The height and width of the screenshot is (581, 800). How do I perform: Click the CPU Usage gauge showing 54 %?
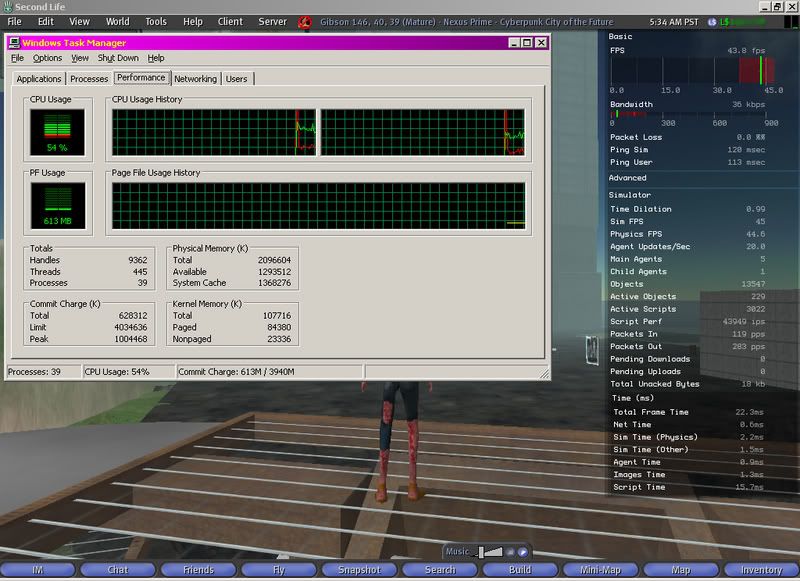pos(57,132)
